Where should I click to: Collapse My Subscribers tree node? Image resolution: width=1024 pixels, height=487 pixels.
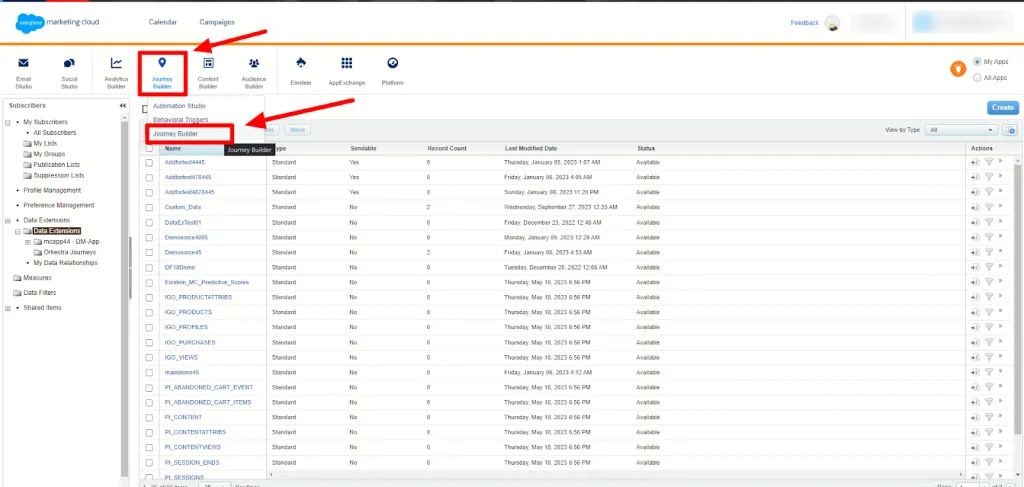pos(8,122)
